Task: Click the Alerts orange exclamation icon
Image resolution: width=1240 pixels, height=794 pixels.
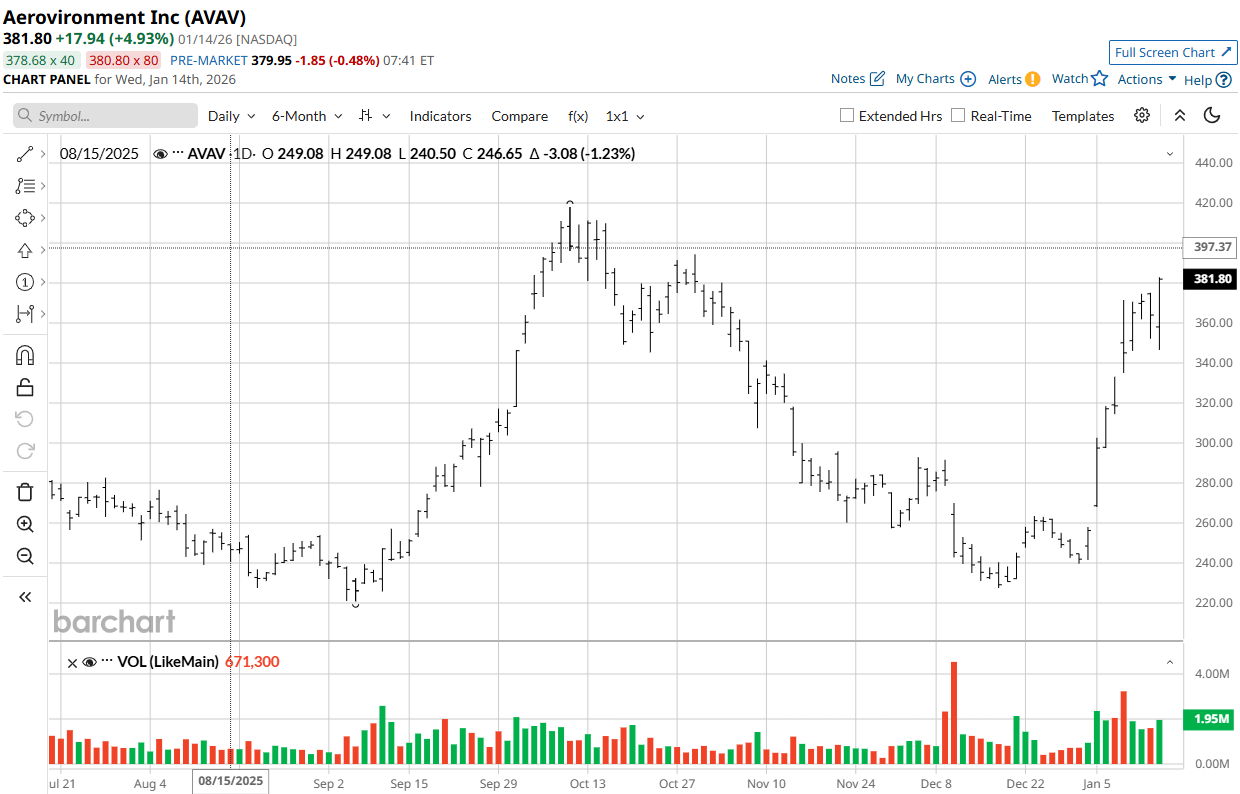Action: pyautogui.click(x=1033, y=79)
